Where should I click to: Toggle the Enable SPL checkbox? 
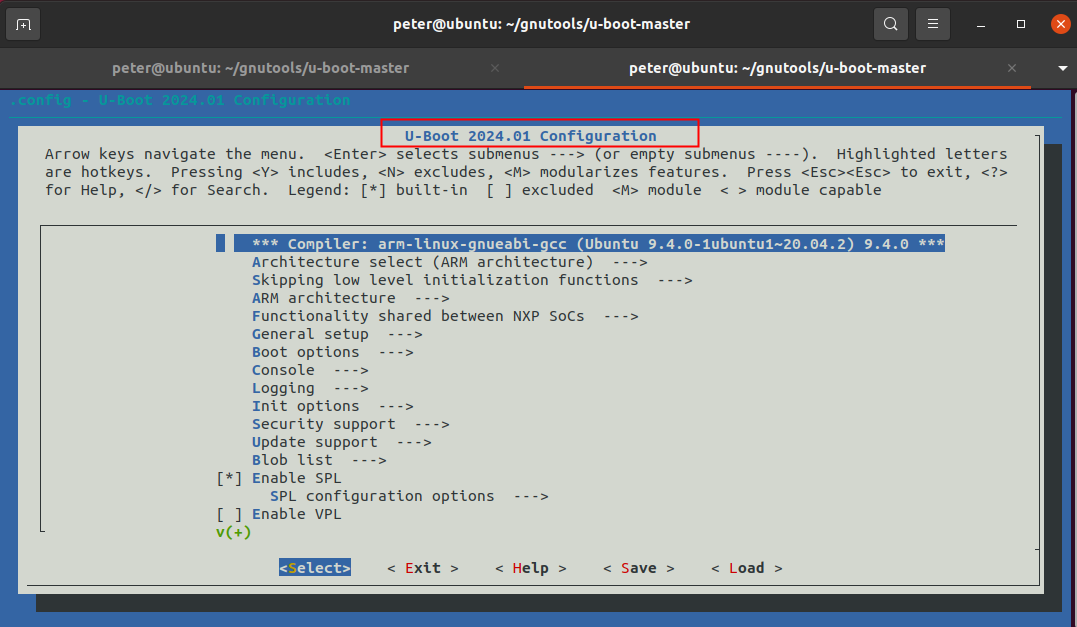pyautogui.click(x=229, y=478)
